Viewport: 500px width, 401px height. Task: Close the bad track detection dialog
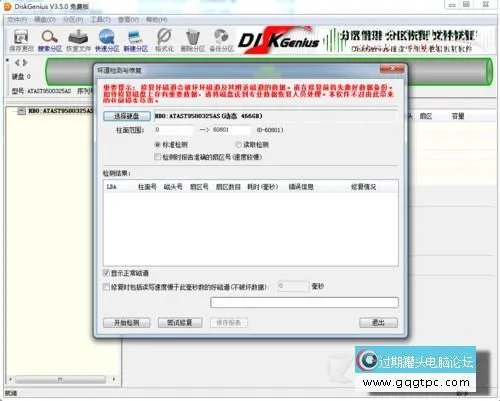tap(392, 68)
